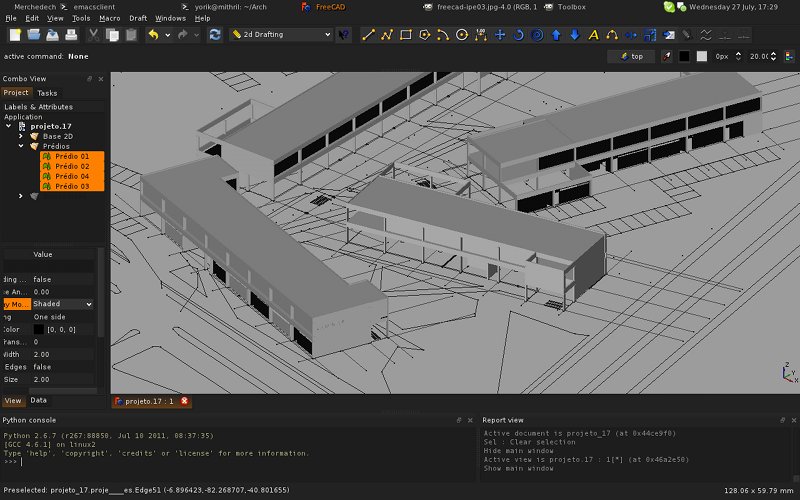Select the Draft Offset tool

coord(537,35)
